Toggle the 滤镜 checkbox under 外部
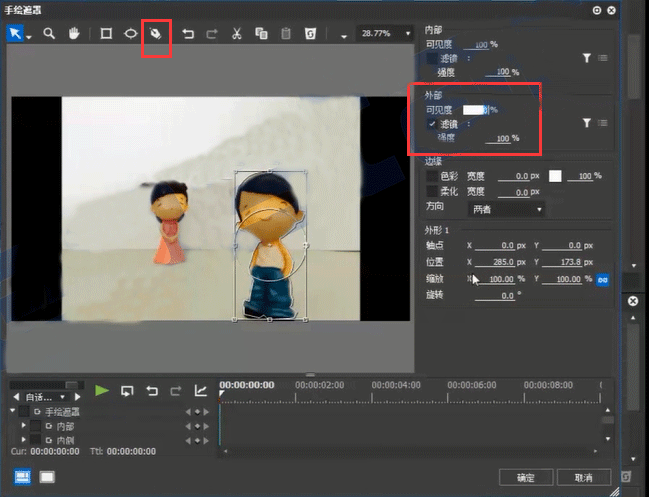Viewport: 649px width, 497px height. tap(432, 123)
